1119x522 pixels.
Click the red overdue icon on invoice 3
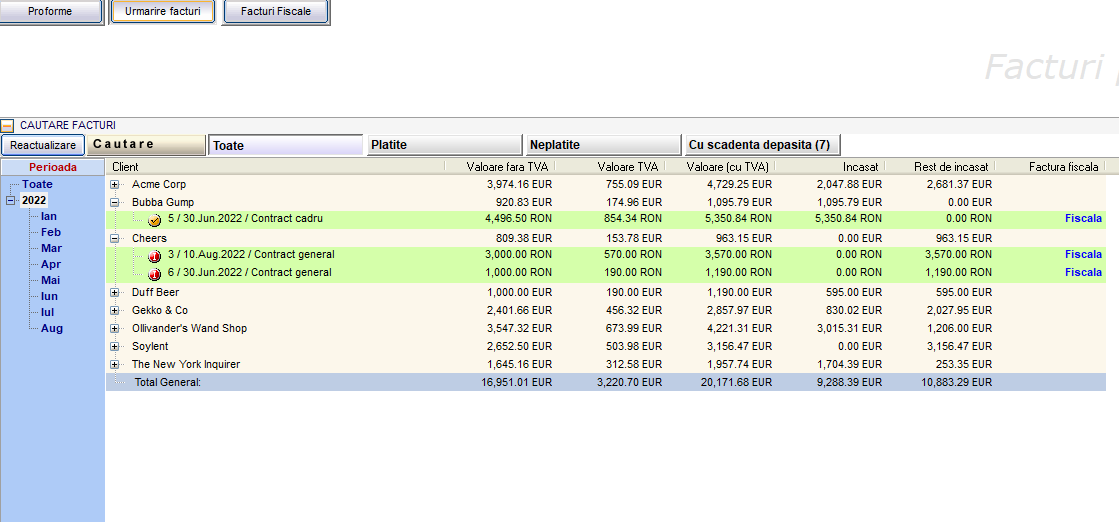pos(154,255)
